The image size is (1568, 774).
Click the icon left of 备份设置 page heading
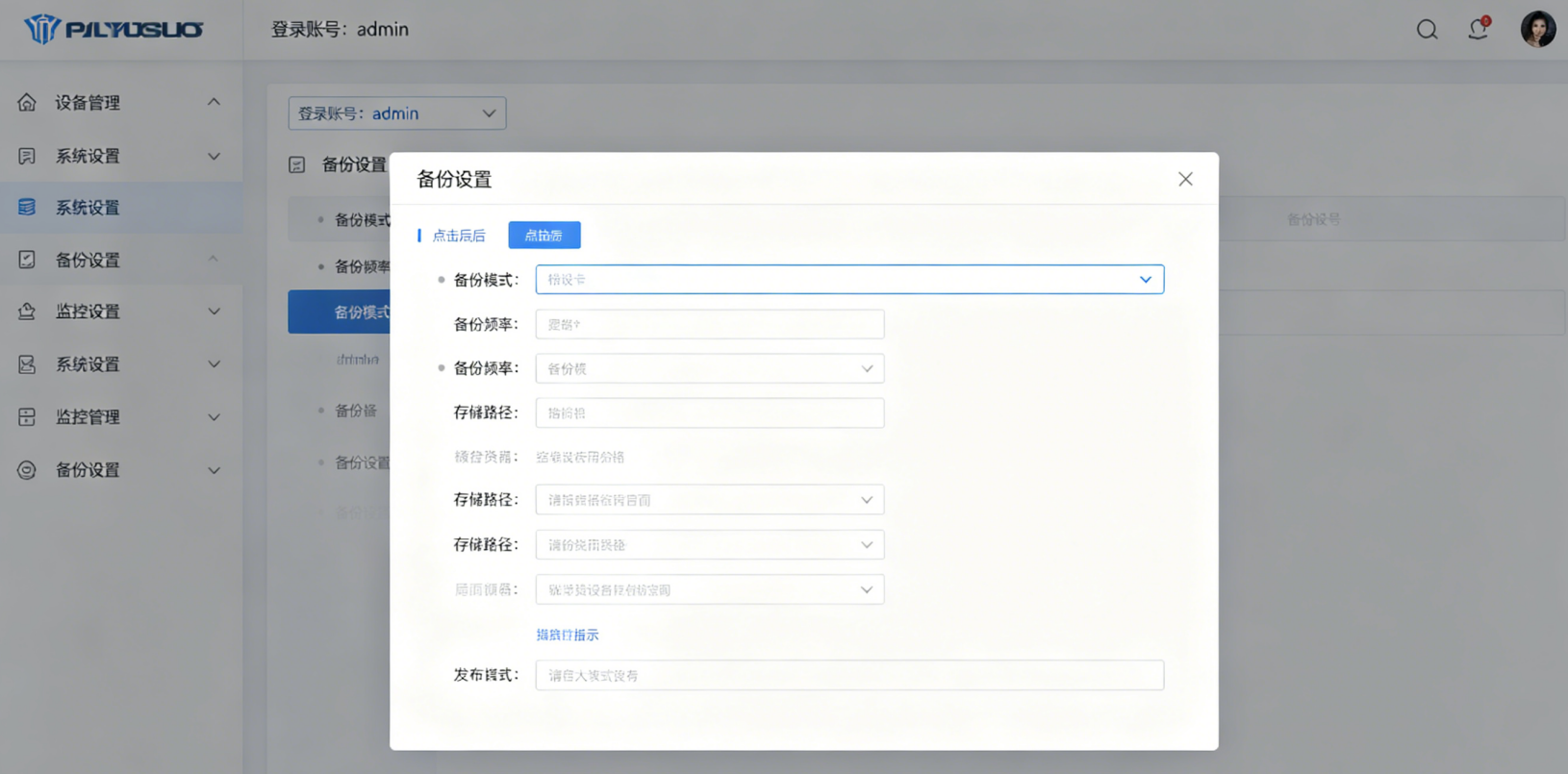[x=297, y=164]
